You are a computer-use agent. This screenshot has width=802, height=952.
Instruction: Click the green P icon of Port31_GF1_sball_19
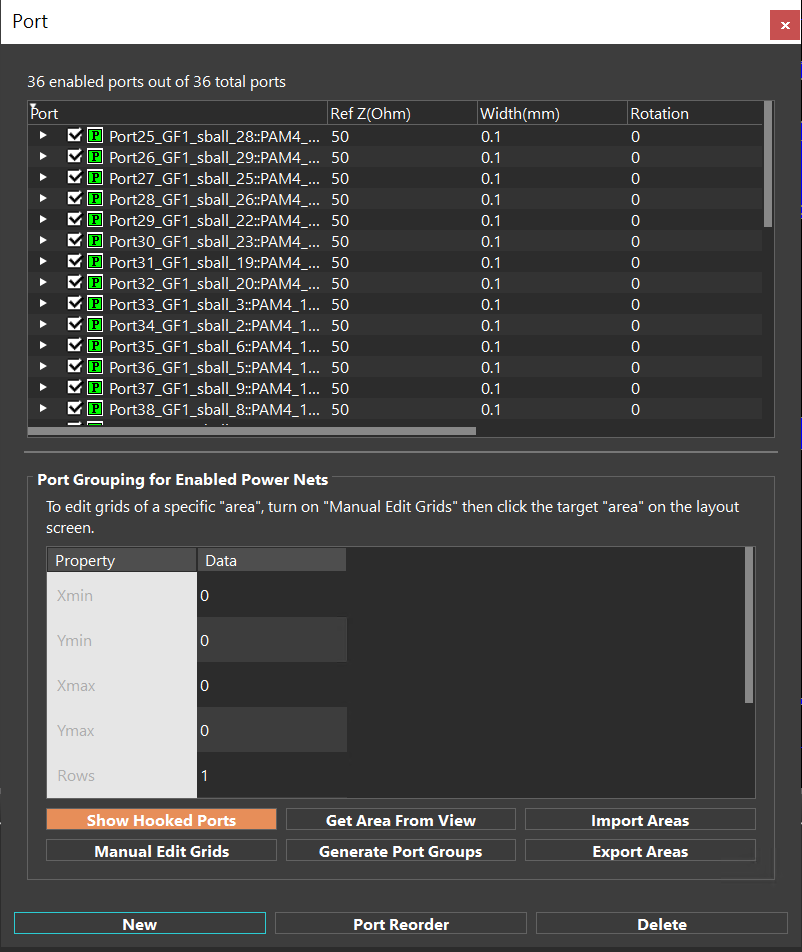pyautogui.click(x=95, y=261)
